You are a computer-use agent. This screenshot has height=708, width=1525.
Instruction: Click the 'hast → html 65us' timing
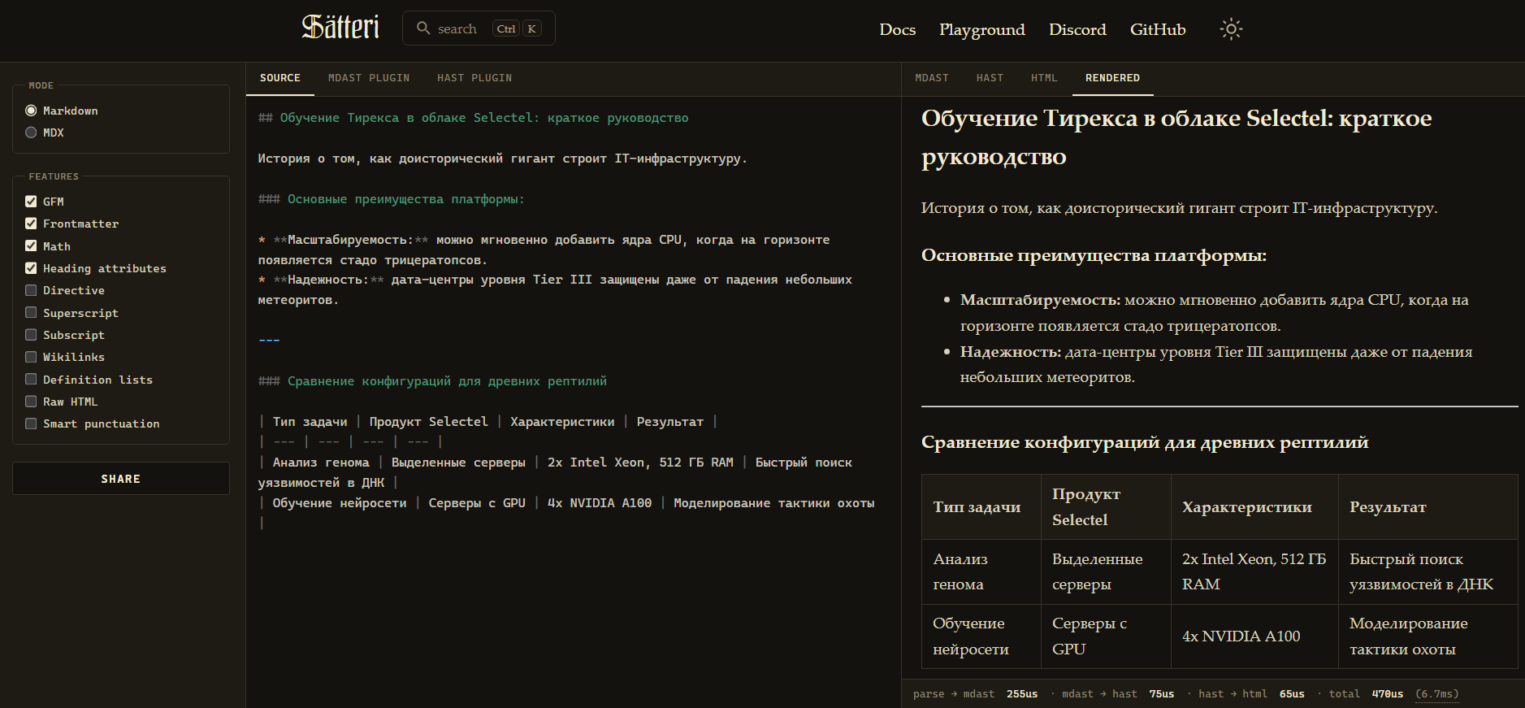pos(1252,694)
